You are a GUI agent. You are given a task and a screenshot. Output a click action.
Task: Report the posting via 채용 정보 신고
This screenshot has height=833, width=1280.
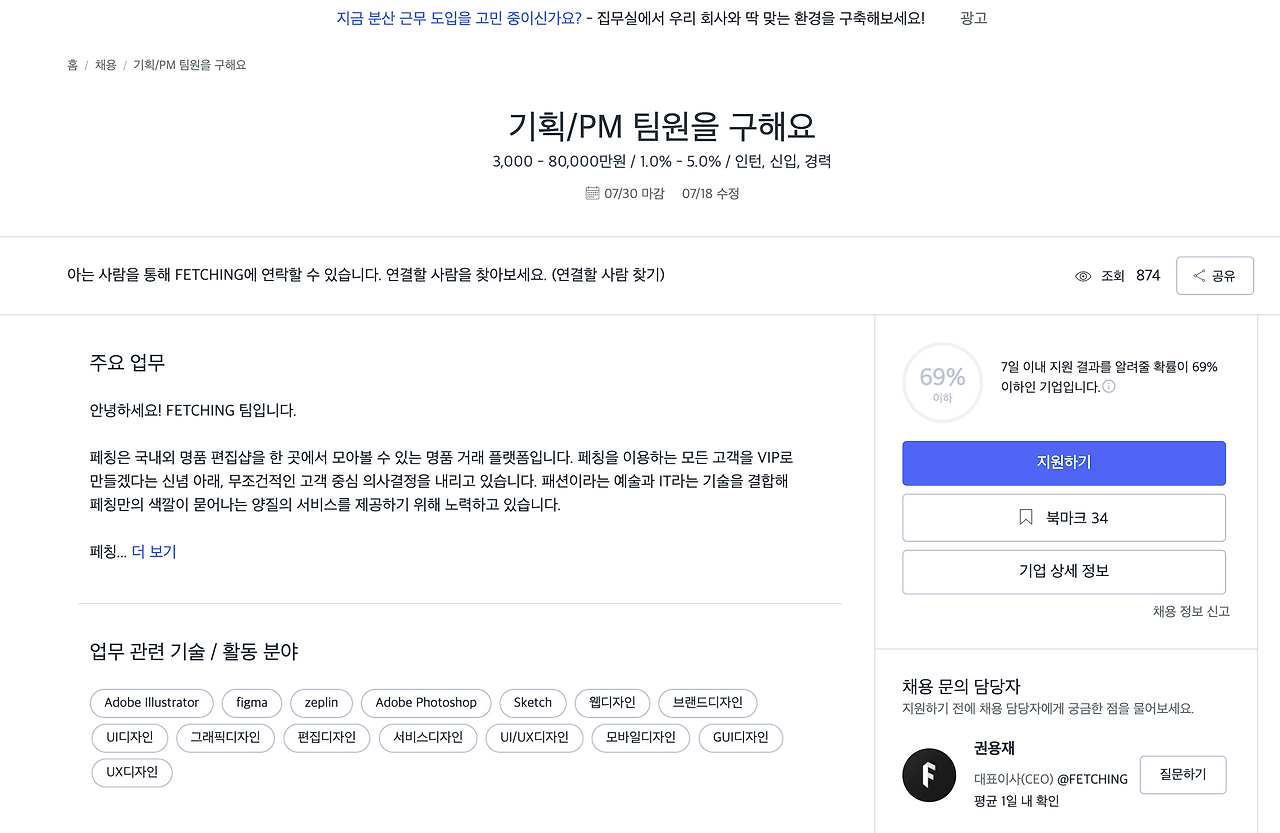coord(1190,611)
